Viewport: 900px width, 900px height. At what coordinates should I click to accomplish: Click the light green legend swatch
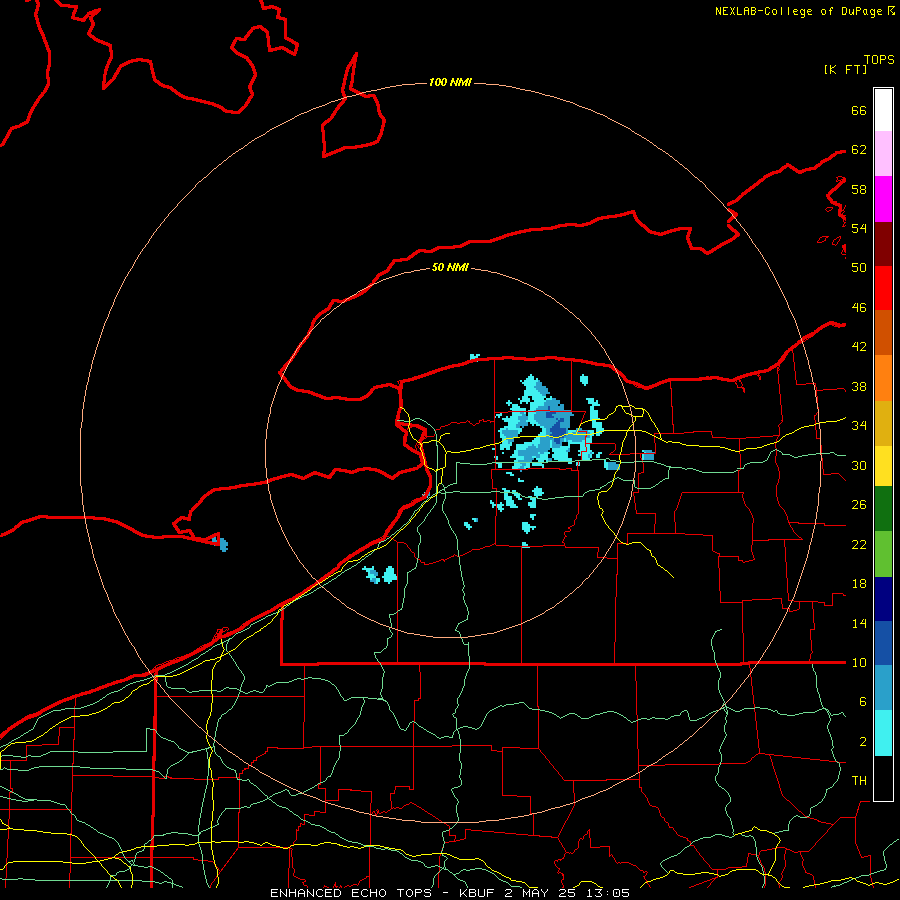(883, 554)
